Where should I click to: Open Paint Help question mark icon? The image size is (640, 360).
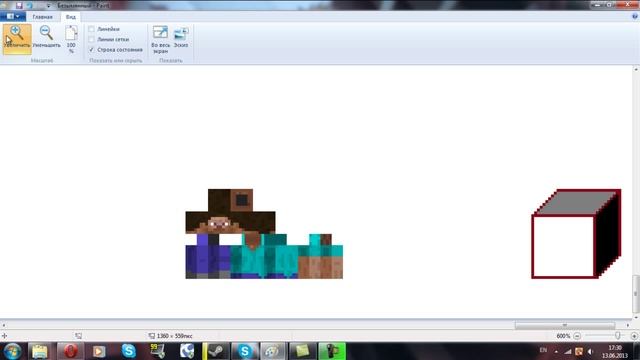coord(635,16)
